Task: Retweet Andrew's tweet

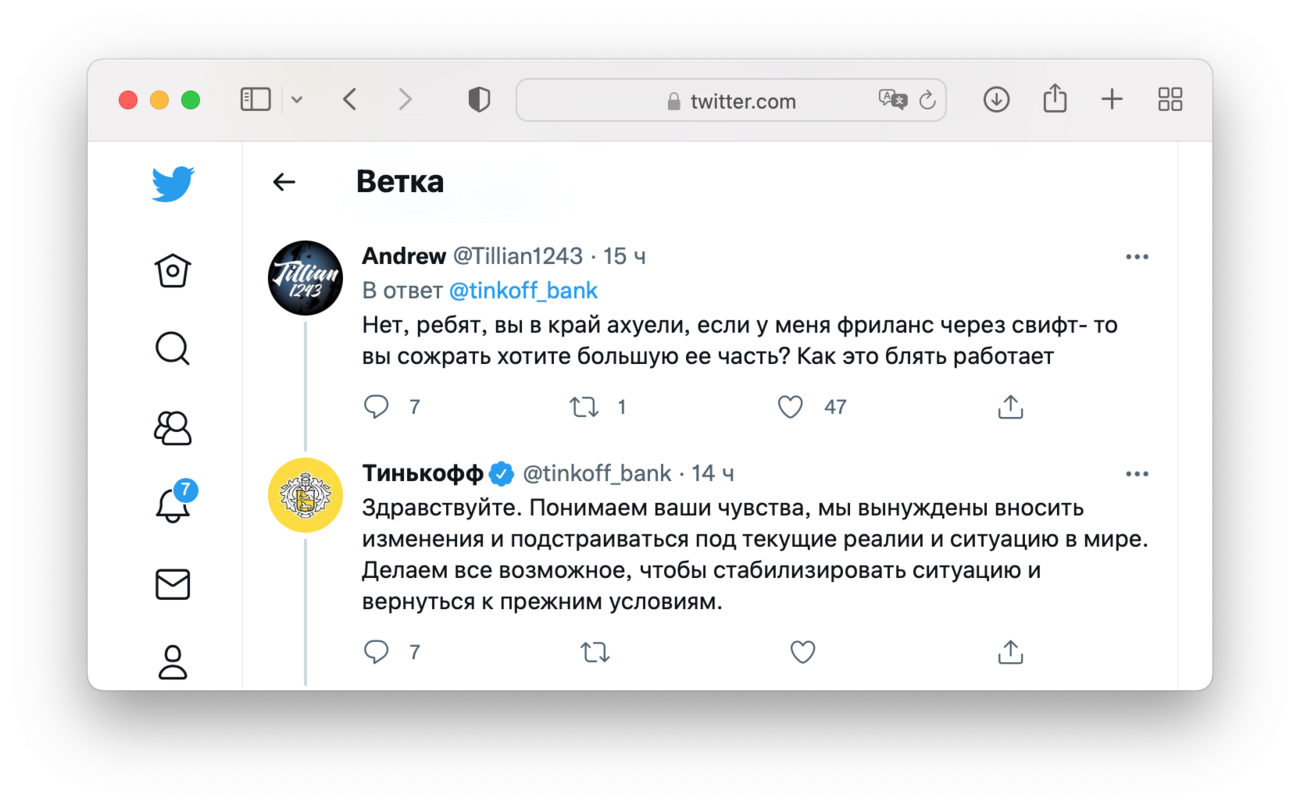Action: (x=584, y=407)
